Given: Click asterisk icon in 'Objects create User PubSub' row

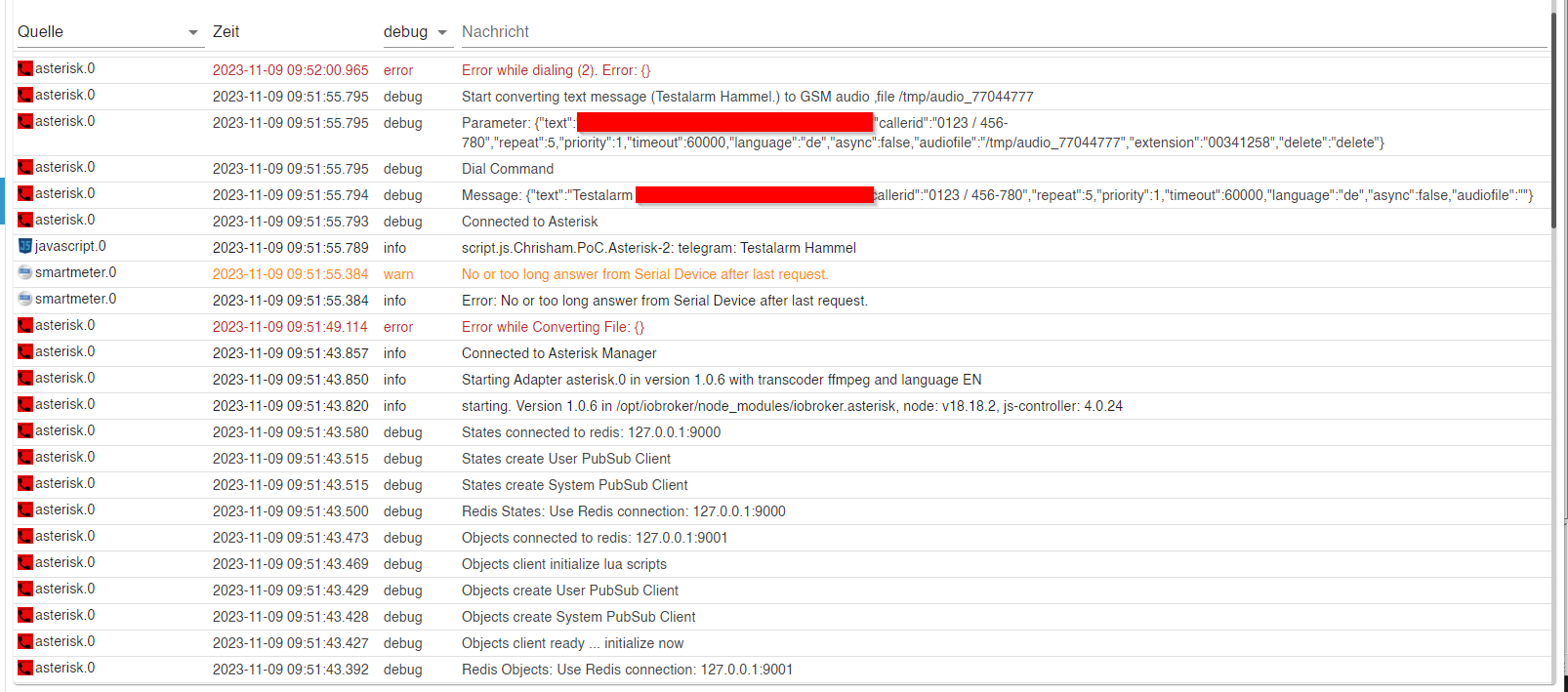Looking at the screenshot, I should 25,589.
